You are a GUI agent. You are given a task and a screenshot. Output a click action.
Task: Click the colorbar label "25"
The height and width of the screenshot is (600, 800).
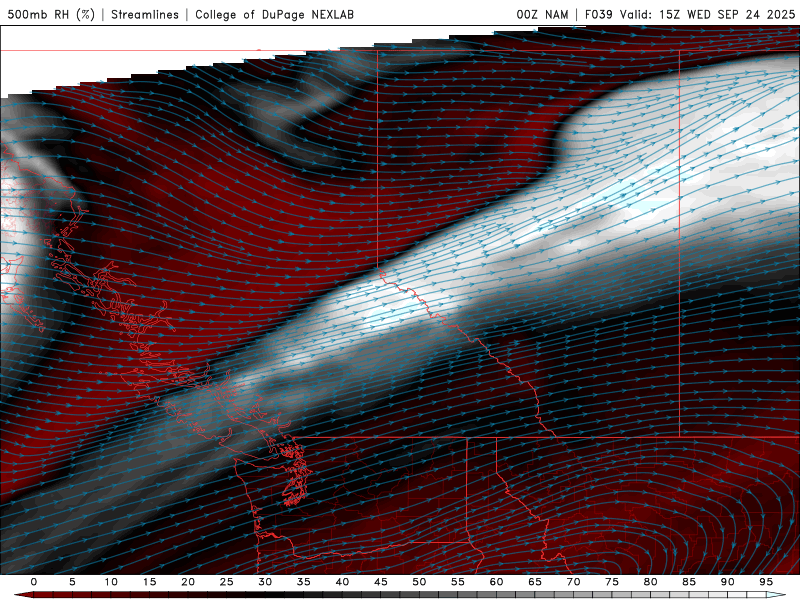(x=226, y=582)
